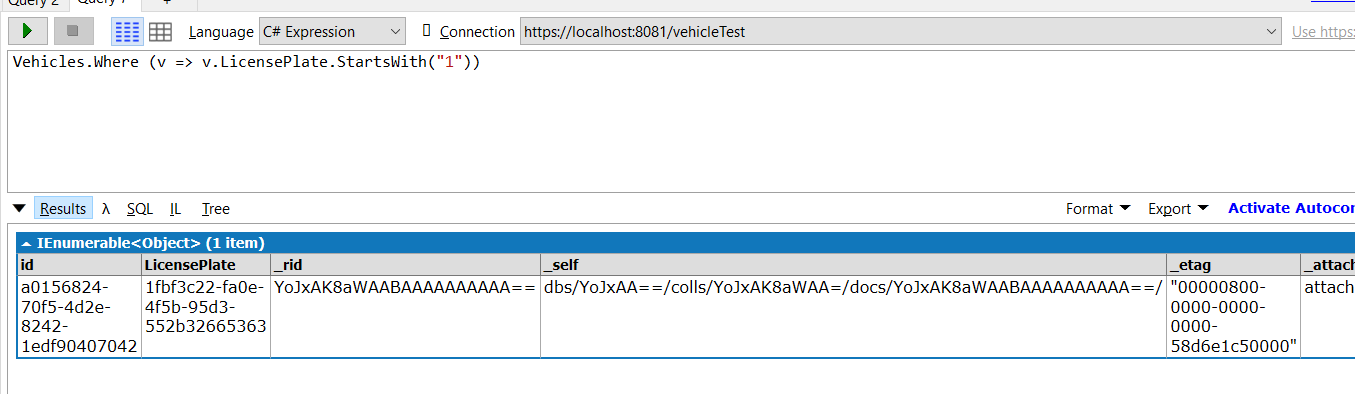Viewport: 1355px width, 394px height.
Task: Open the Connection dropdown for localhost:8081/vehicleTest
Action: [x=901, y=31]
